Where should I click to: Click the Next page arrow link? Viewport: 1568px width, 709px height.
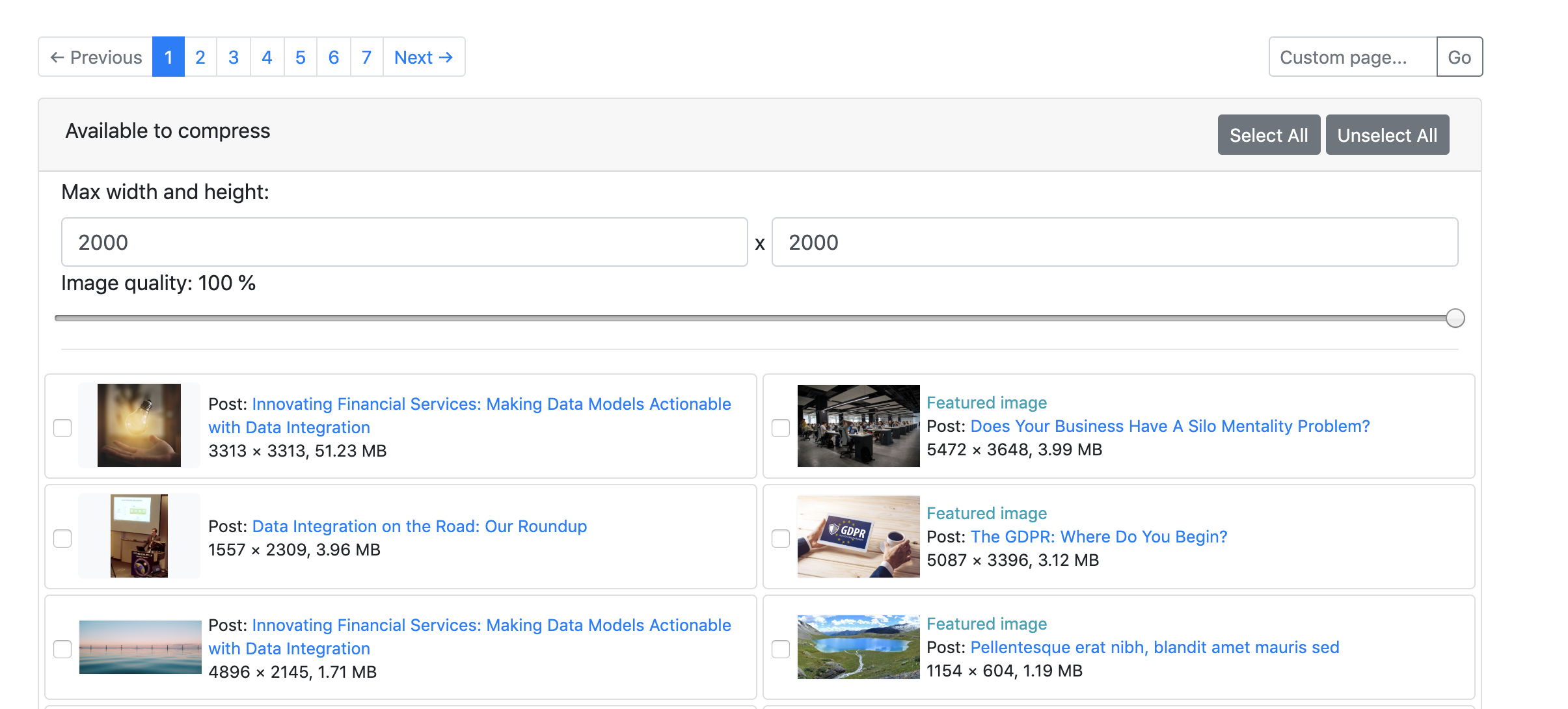click(424, 57)
